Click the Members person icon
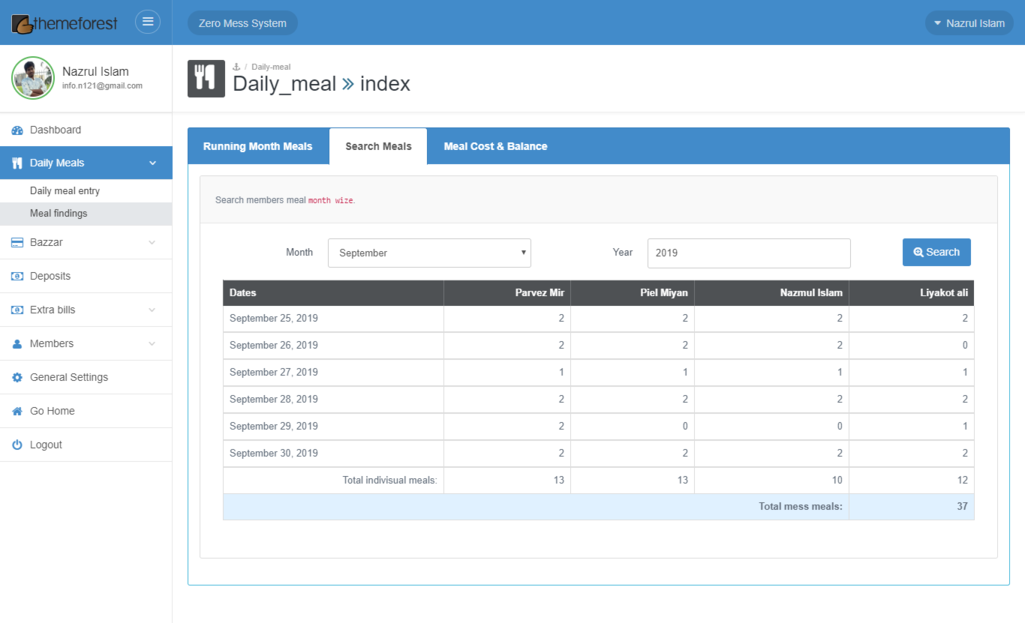Screen dimensions: 1025x623 [17, 344]
